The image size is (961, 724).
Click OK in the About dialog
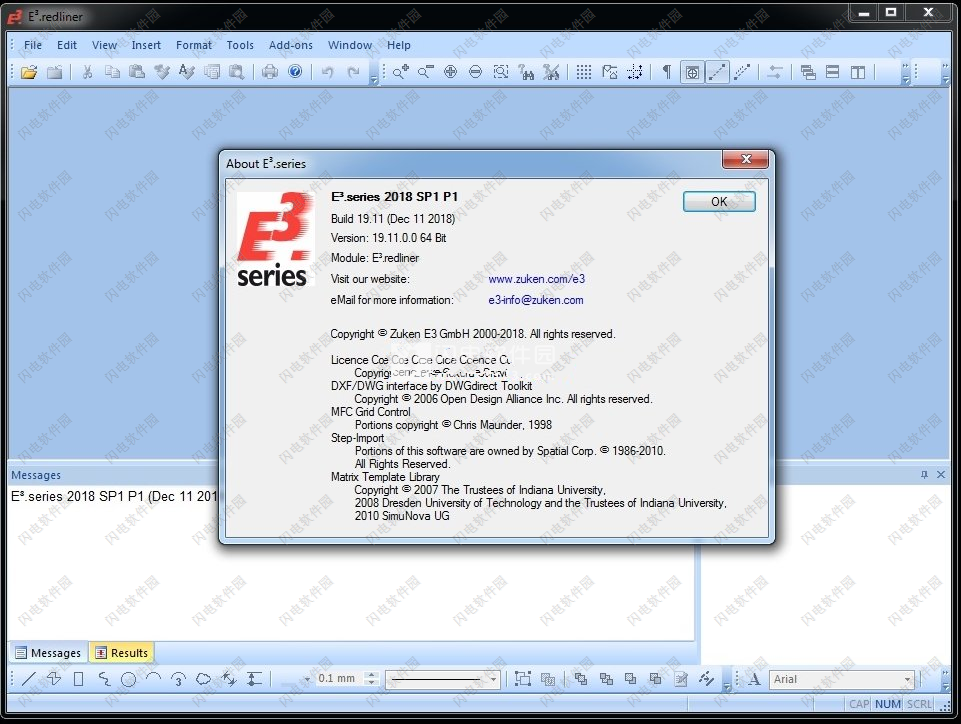click(x=719, y=202)
